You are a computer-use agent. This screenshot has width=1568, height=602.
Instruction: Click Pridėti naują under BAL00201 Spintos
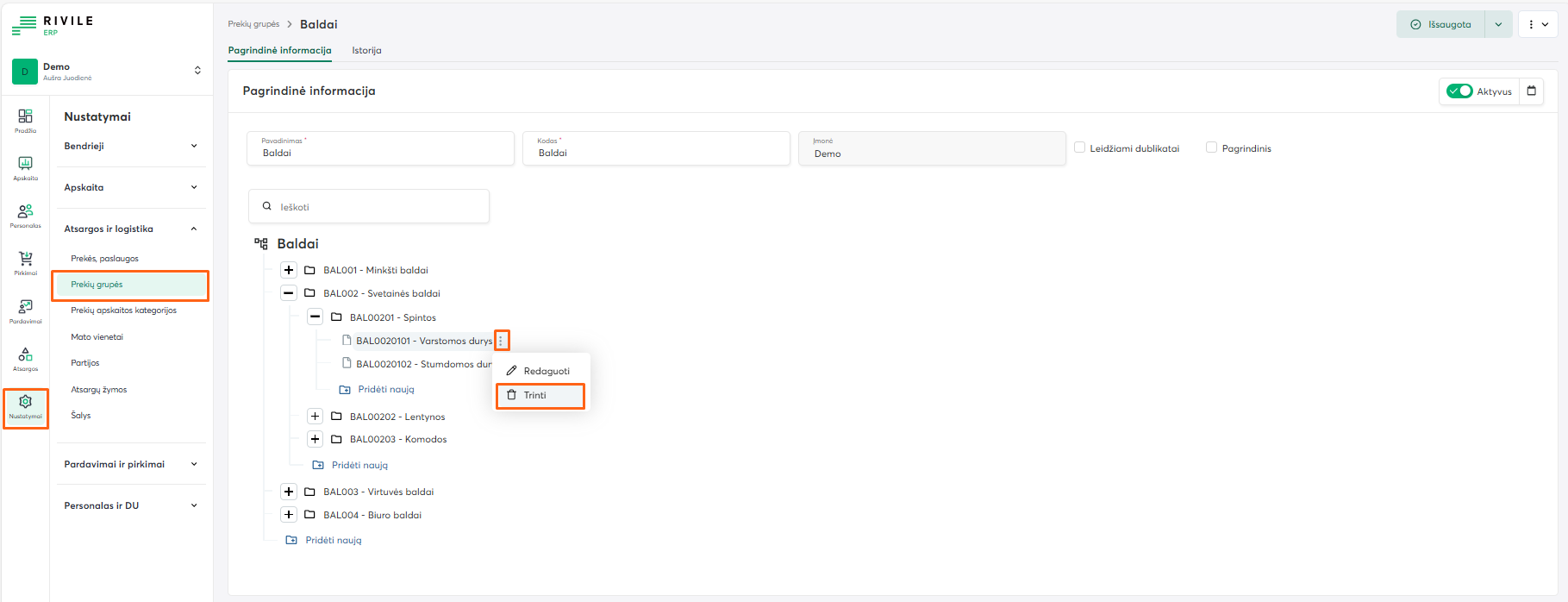pyautogui.click(x=385, y=390)
